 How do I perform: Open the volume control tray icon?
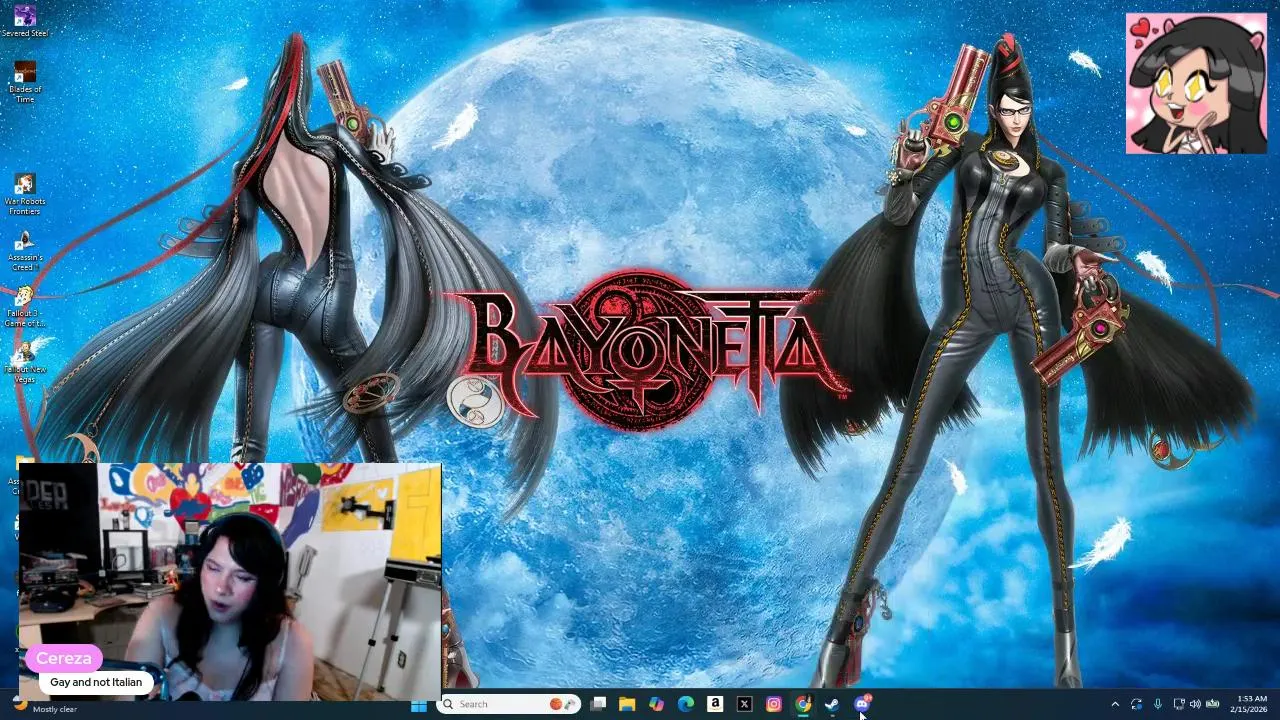point(1195,704)
